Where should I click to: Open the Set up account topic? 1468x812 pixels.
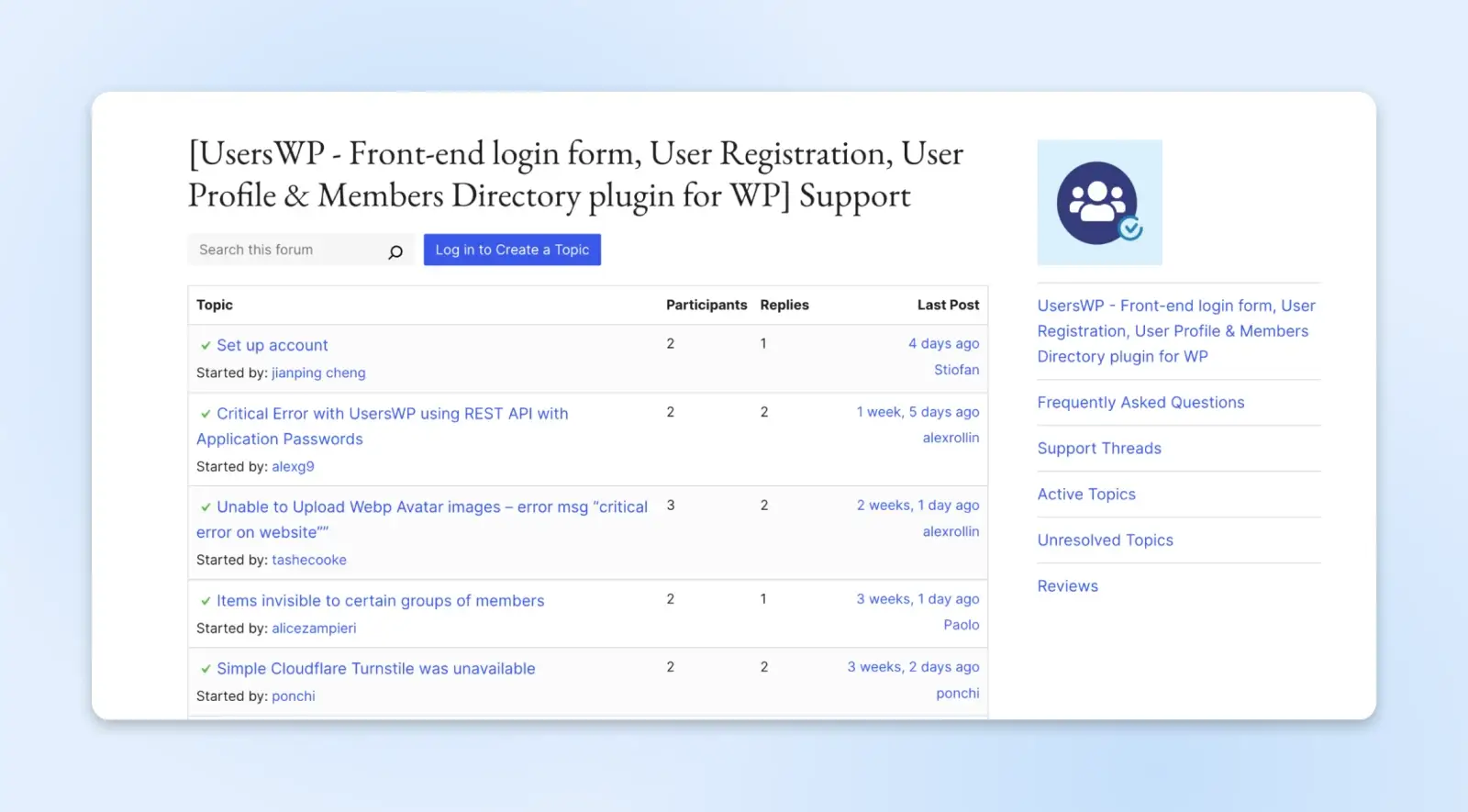(x=272, y=346)
